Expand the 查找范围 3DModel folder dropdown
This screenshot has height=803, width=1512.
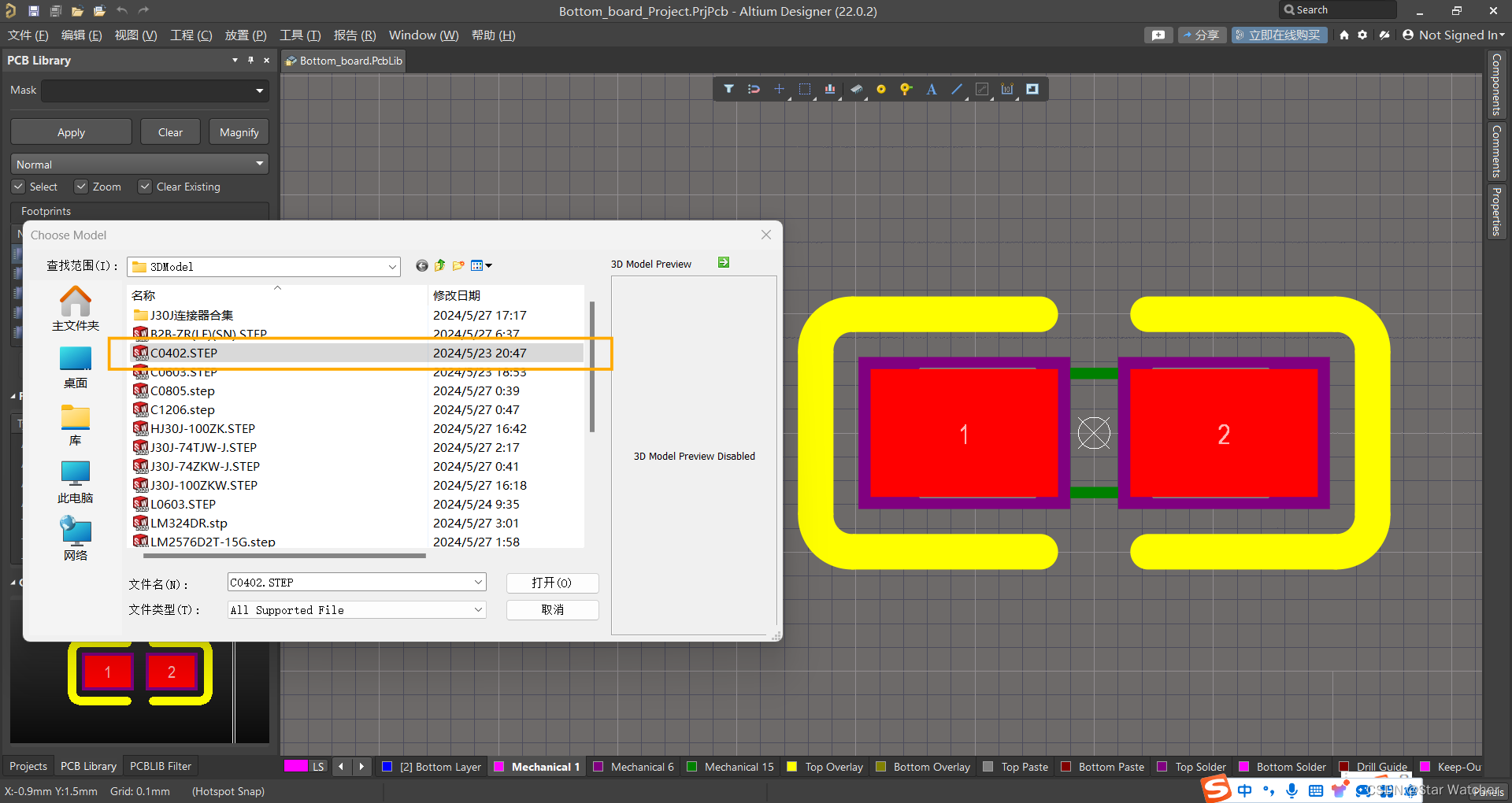[x=392, y=267]
